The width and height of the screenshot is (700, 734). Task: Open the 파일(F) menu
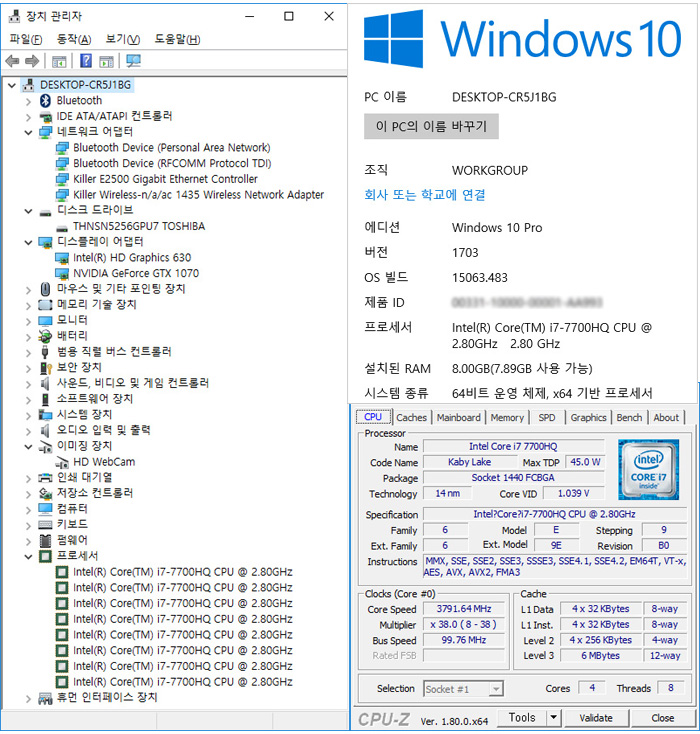pyautogui.click(x=26, y=39)
